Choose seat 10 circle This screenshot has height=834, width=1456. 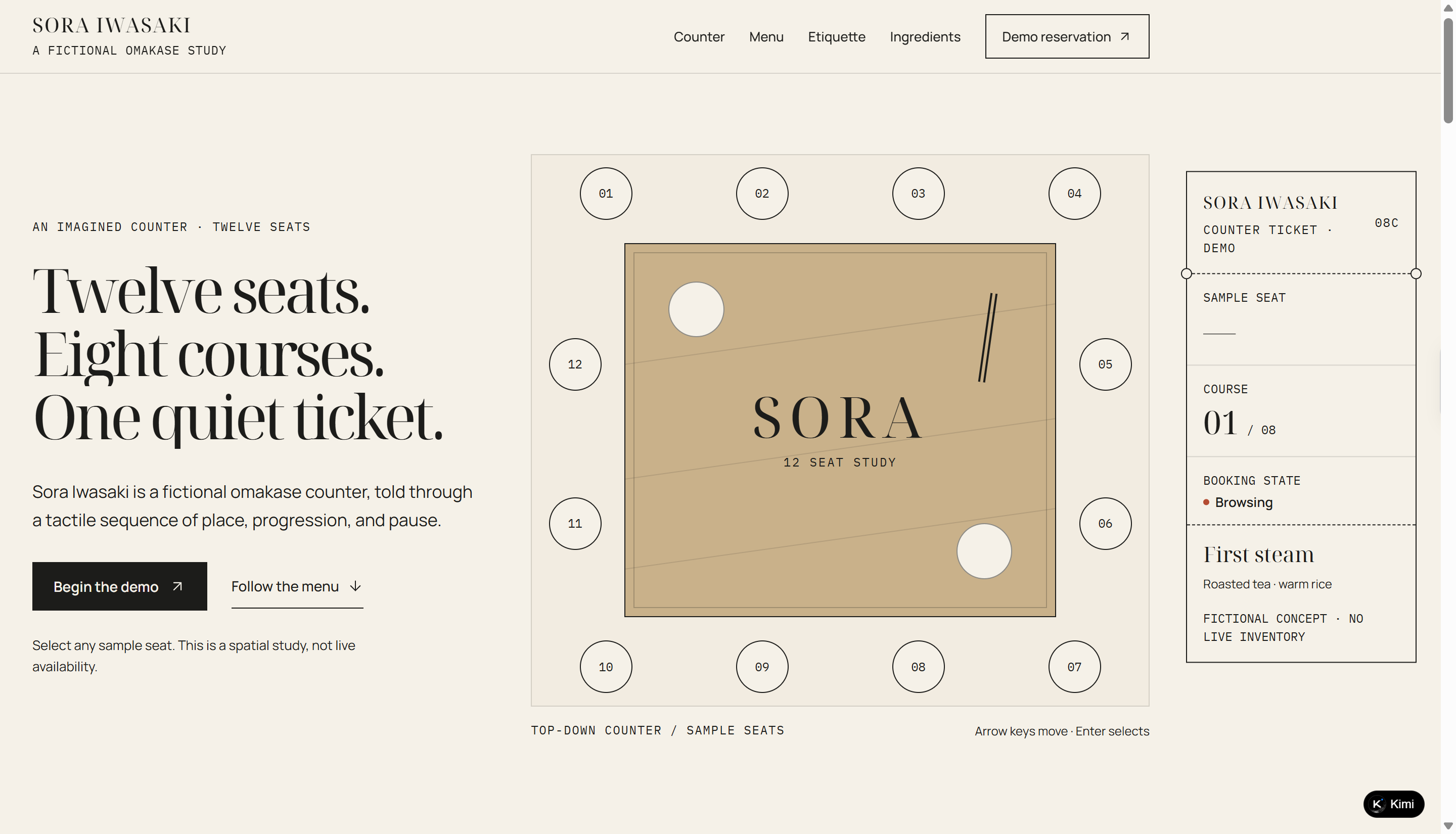coord(606,667)
